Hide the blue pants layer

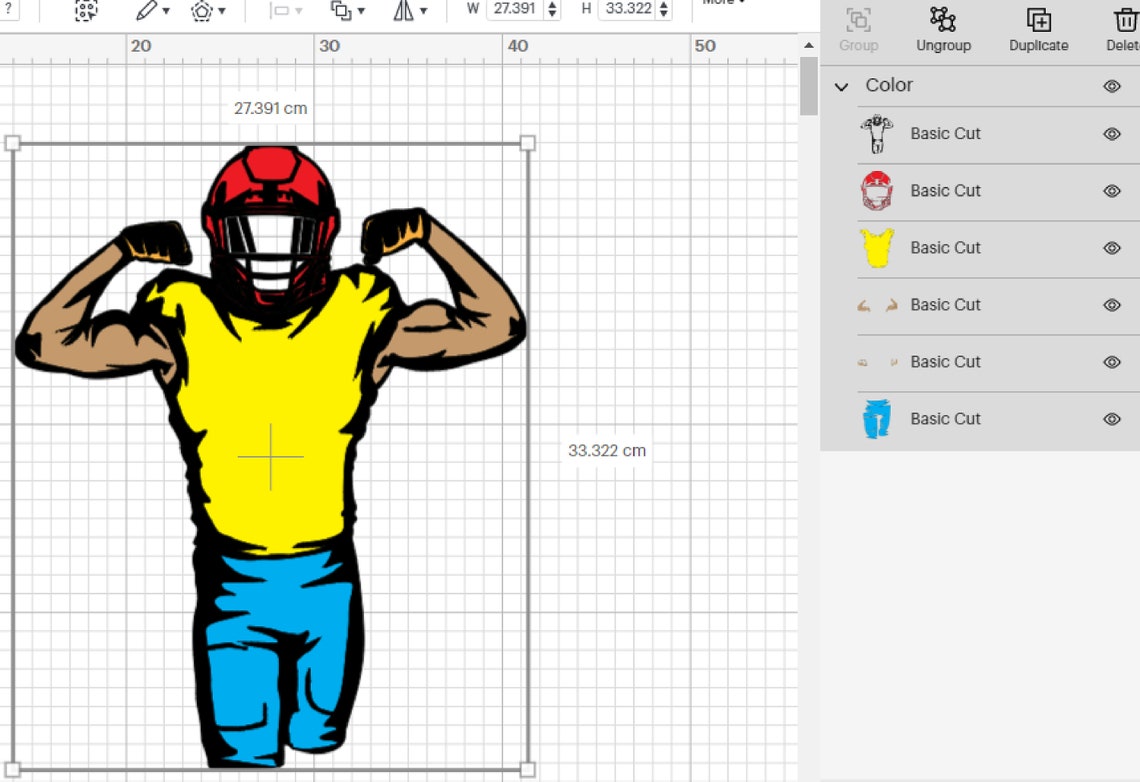pos(1112,419)
